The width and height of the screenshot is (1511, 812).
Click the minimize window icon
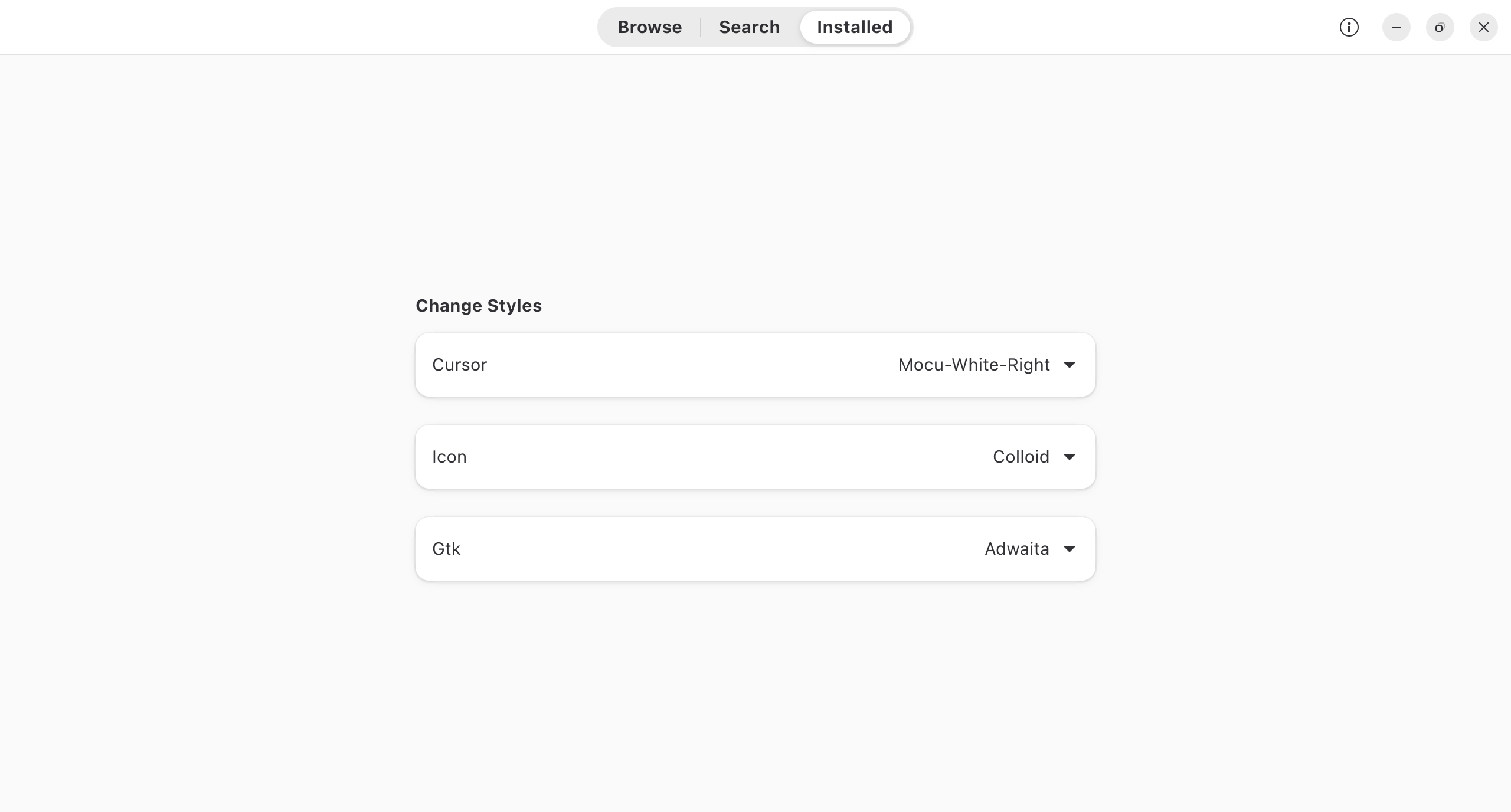(x=1396, y=27)
